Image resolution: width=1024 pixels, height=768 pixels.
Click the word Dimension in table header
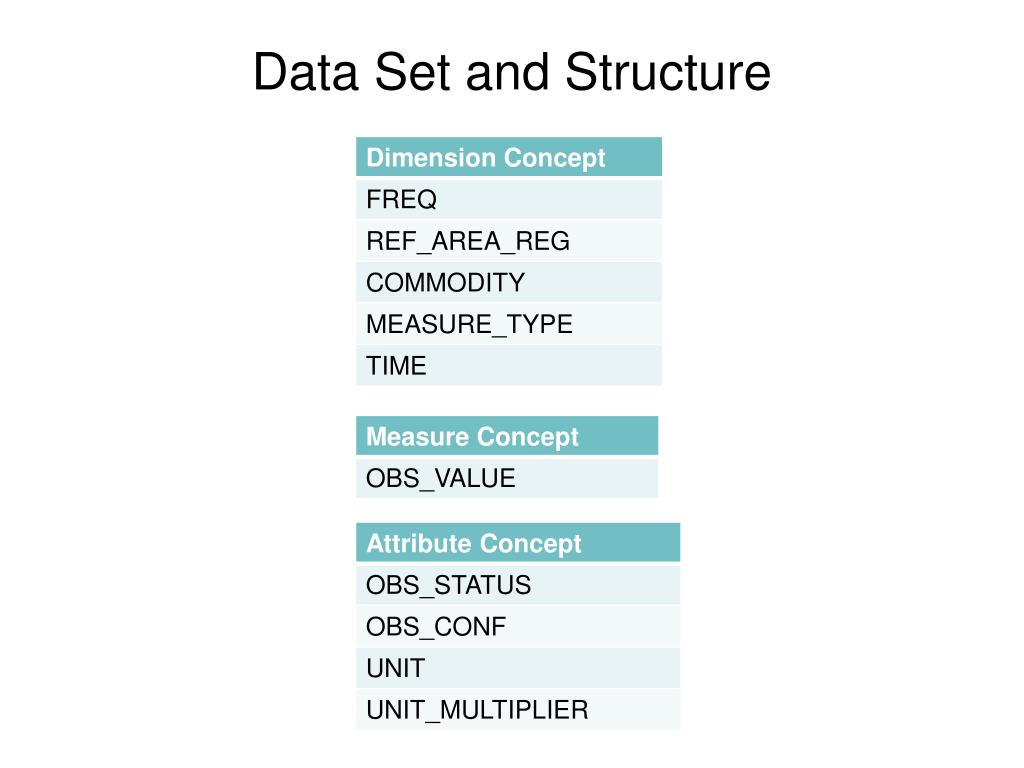pyautogui.click(x=431, y=157)
